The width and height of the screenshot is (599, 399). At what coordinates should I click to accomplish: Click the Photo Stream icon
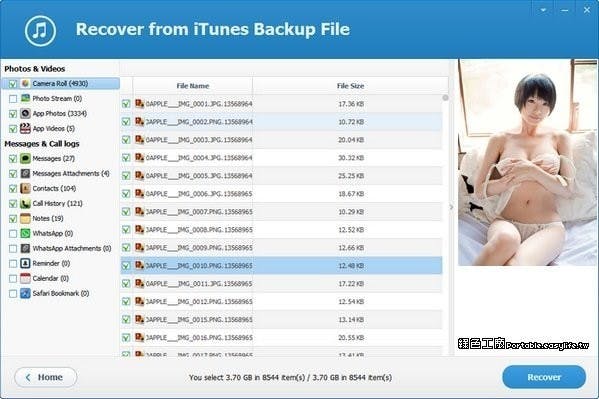coord(25,98)
